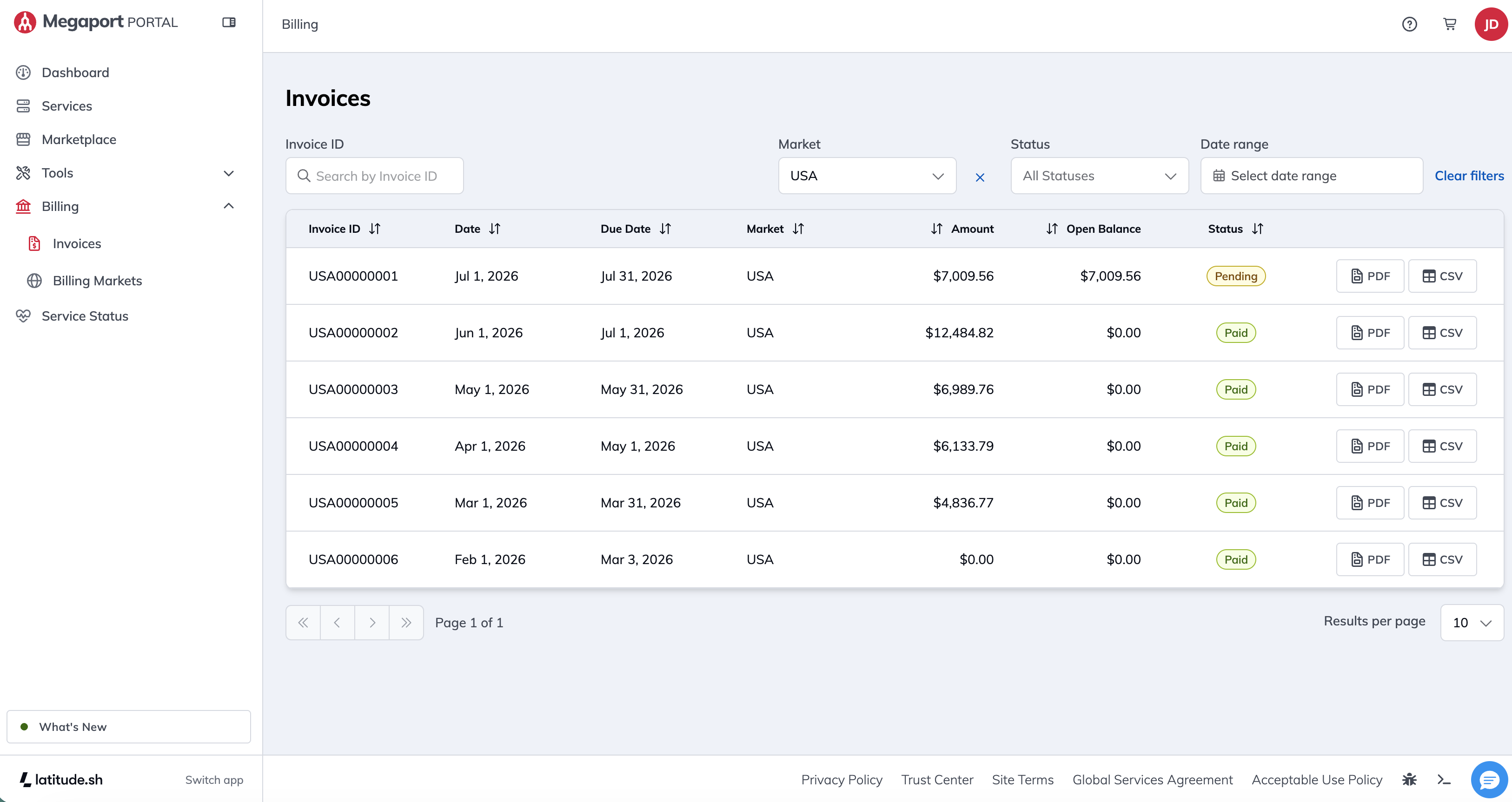Click the latitude.sh logo

tap(61, 780)
